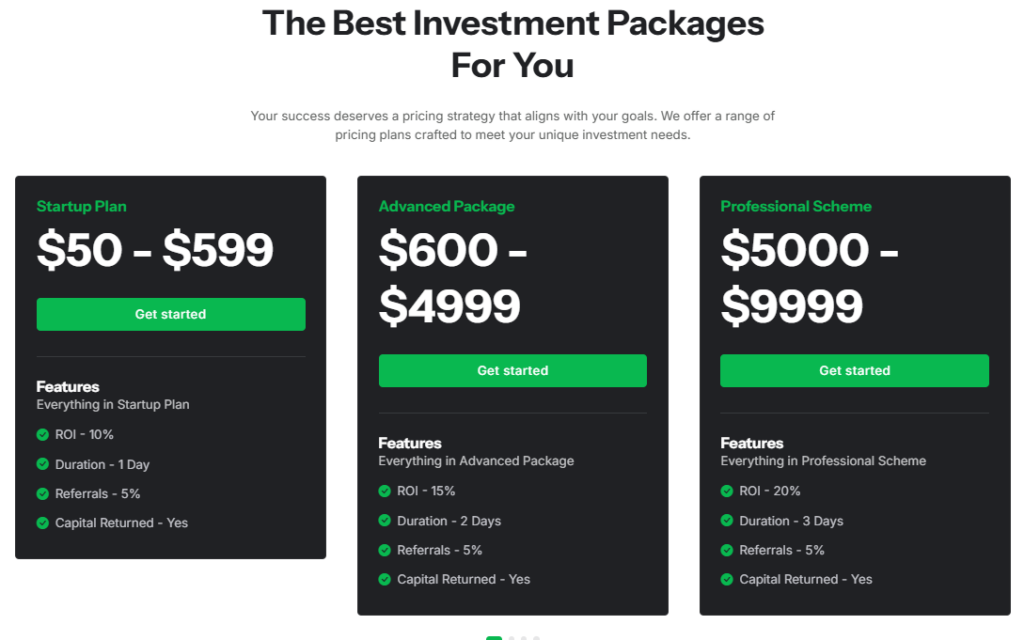
Task: Select the Advanced Package title
Action: 446,207
